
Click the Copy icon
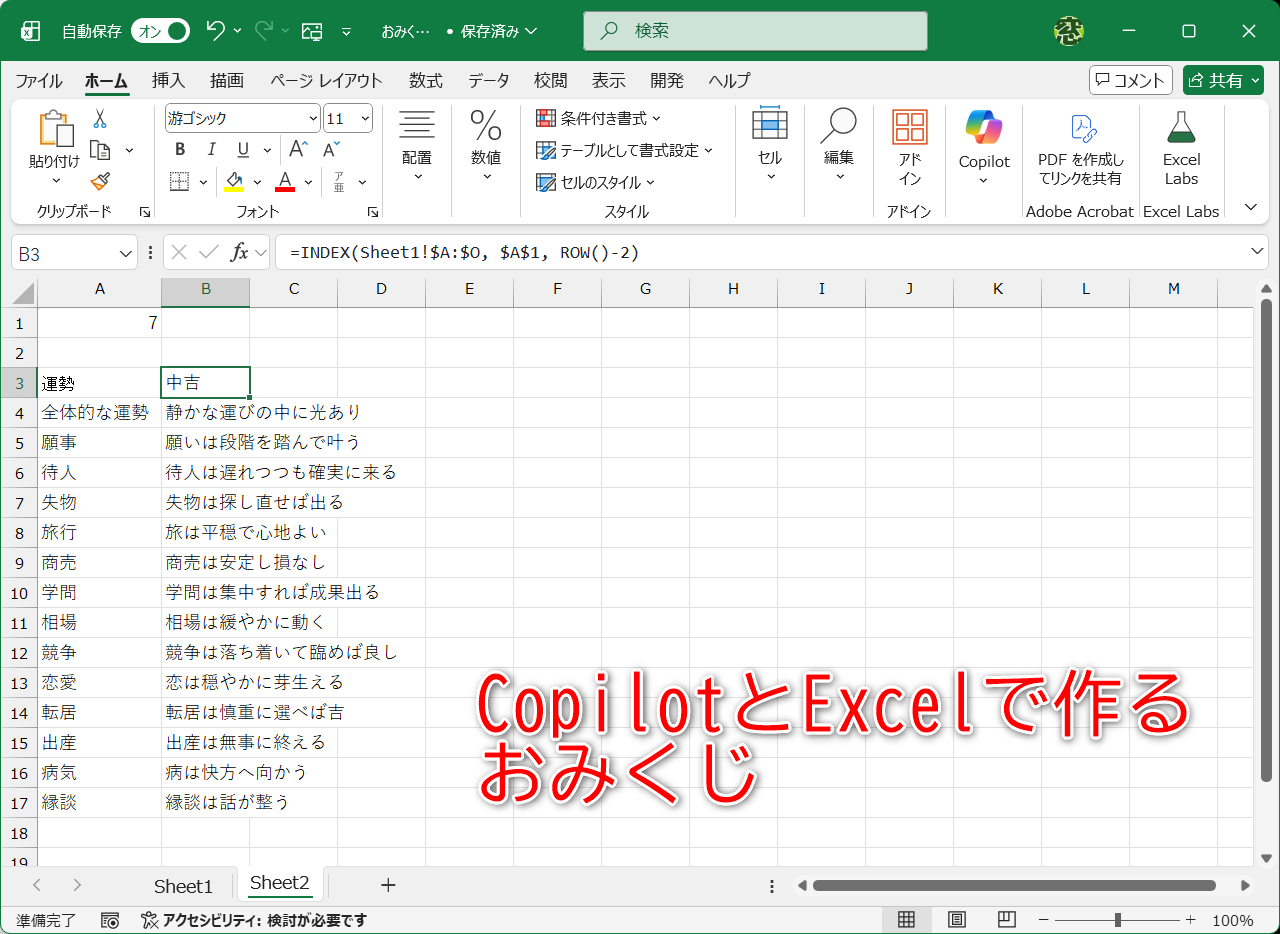[100, 150]
